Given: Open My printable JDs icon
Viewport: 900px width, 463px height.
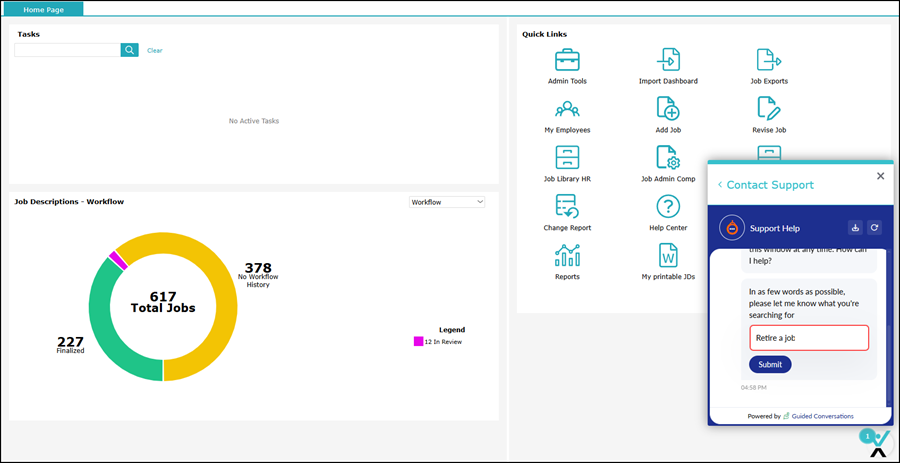Looking at the screenshot, I should [667, 256].
